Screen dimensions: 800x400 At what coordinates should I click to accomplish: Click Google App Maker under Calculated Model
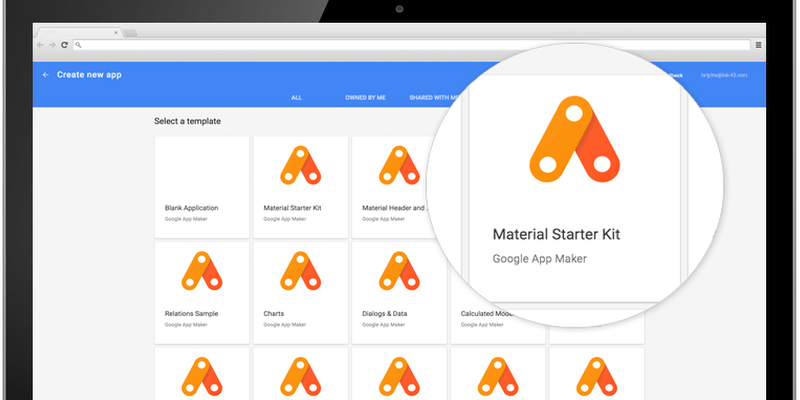tap(482, 324)
